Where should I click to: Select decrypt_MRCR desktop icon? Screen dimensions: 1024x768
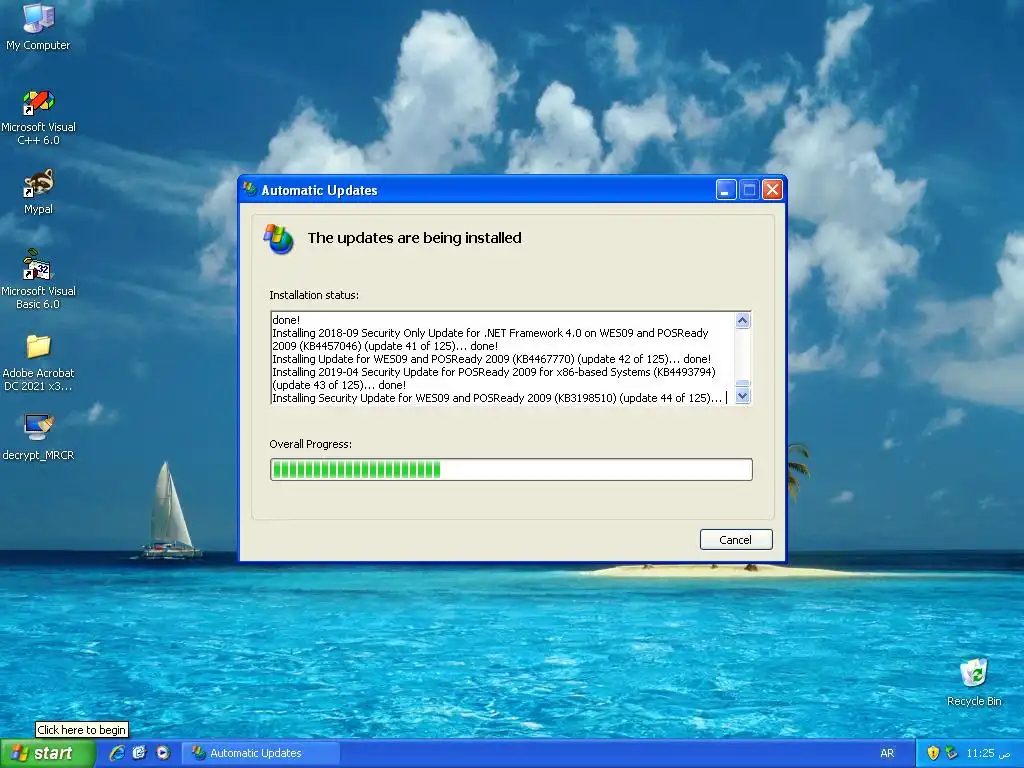(38, 437)
